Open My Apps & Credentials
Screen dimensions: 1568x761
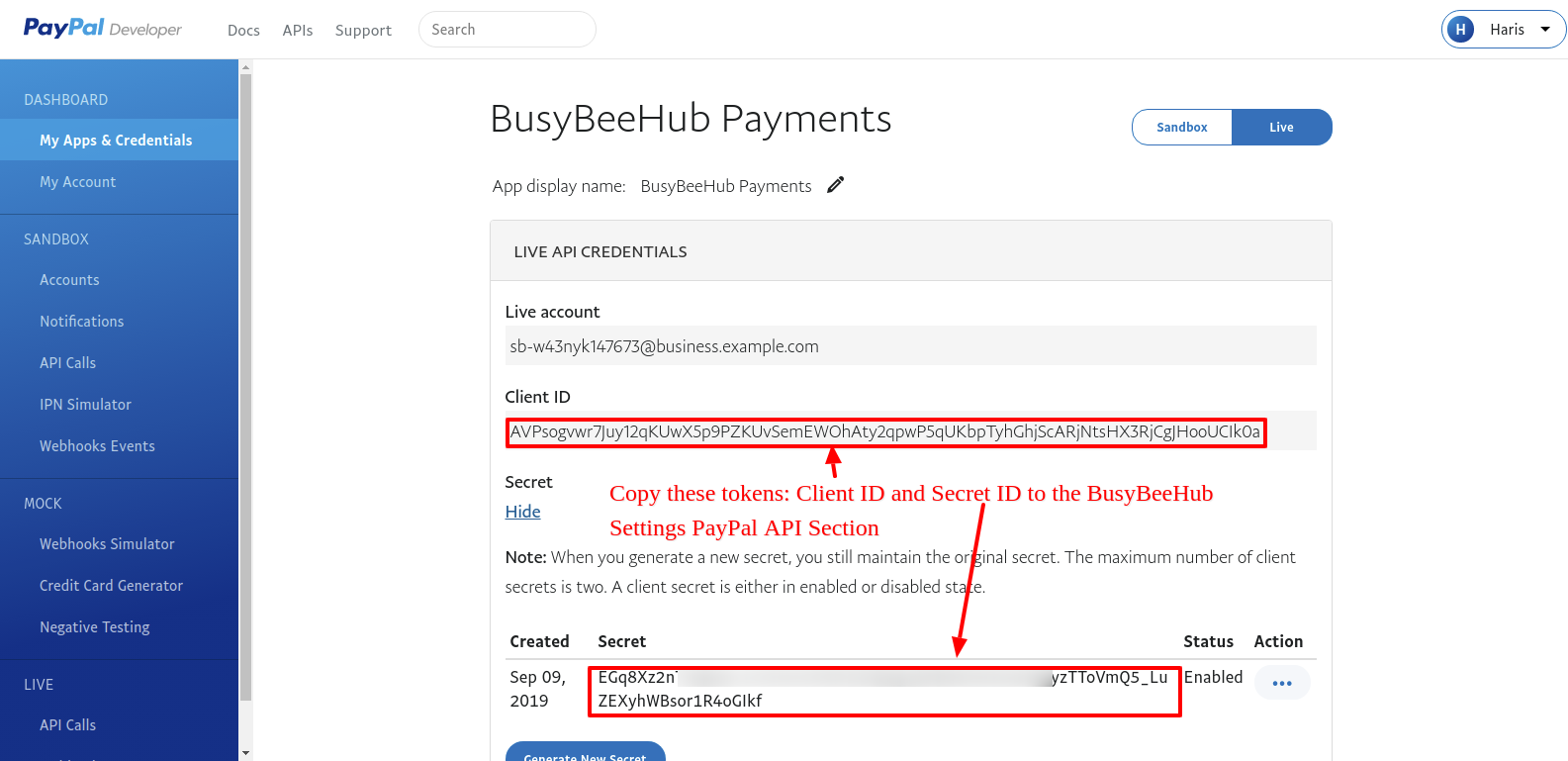(119, 140)
